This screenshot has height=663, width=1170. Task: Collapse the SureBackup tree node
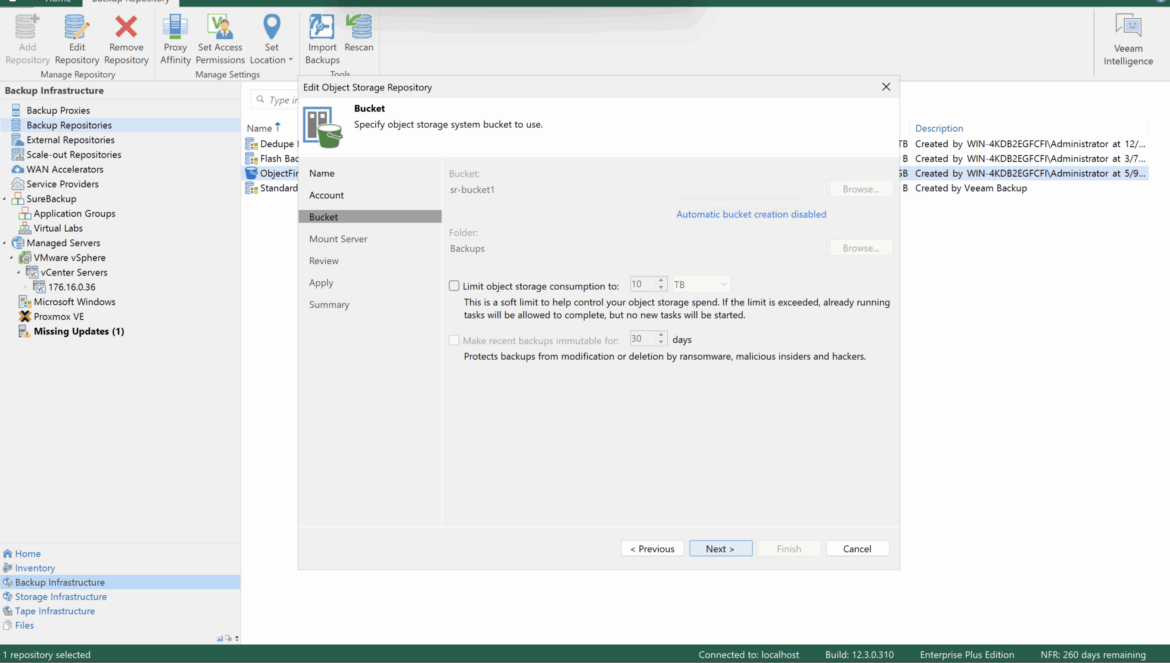(x=4, y=199)
